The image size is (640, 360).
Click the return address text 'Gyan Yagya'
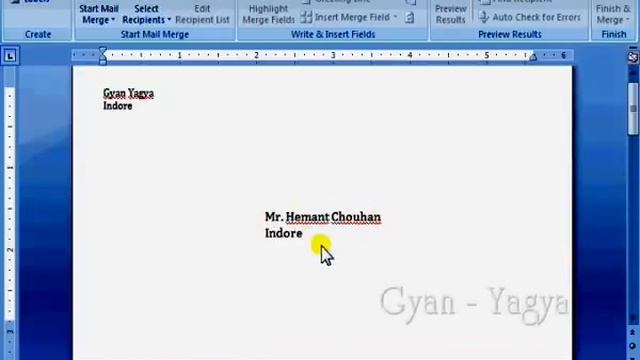click(129, 93)
